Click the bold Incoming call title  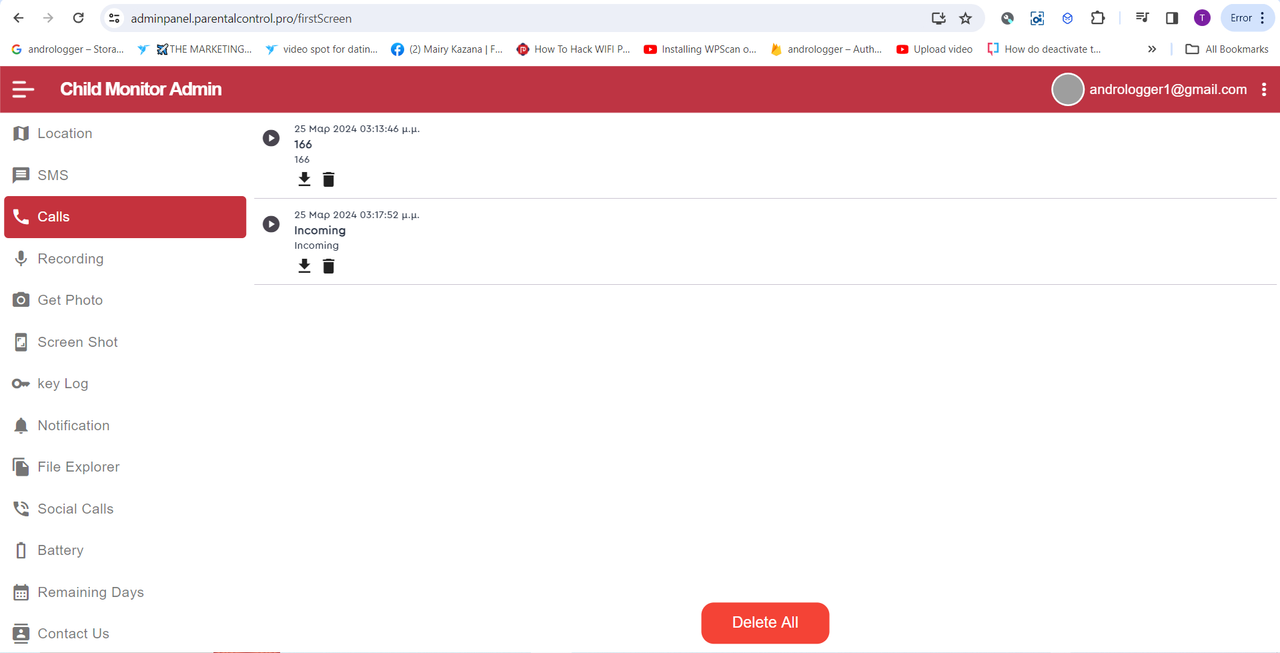click(x=320, y=230)
